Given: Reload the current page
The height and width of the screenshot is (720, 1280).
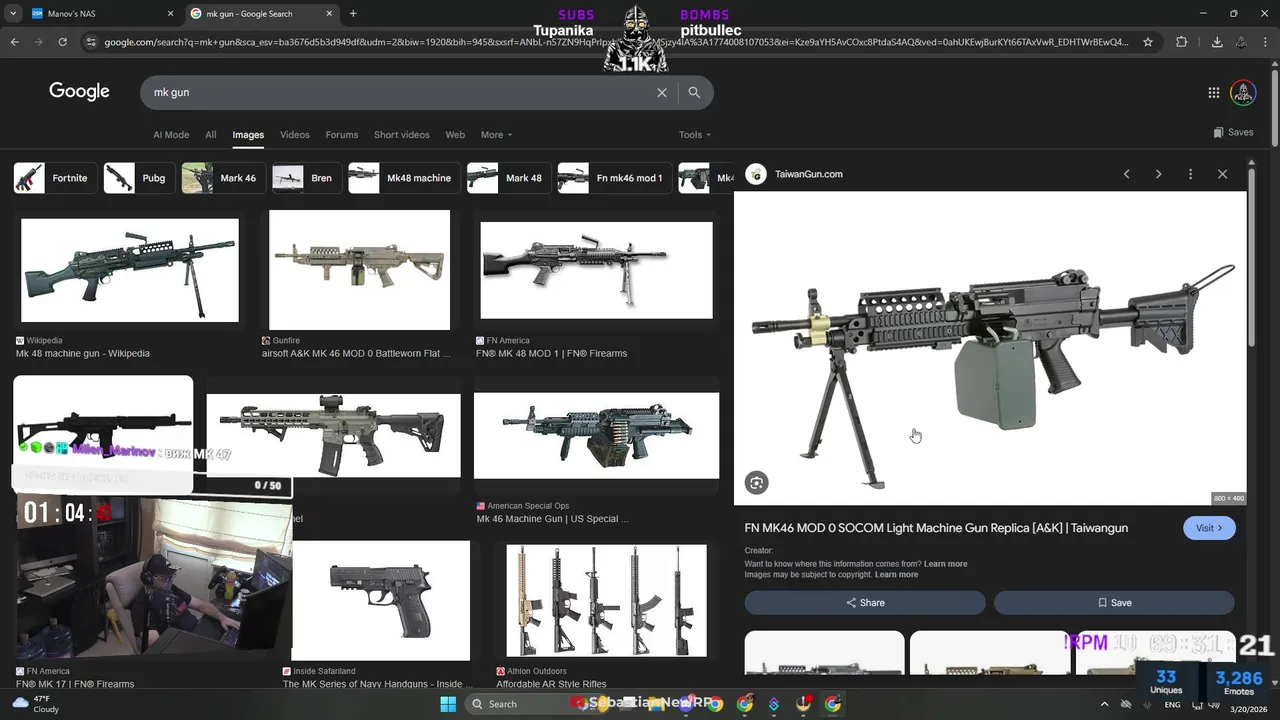Looking at the screenshot, I should pos(62,42).
